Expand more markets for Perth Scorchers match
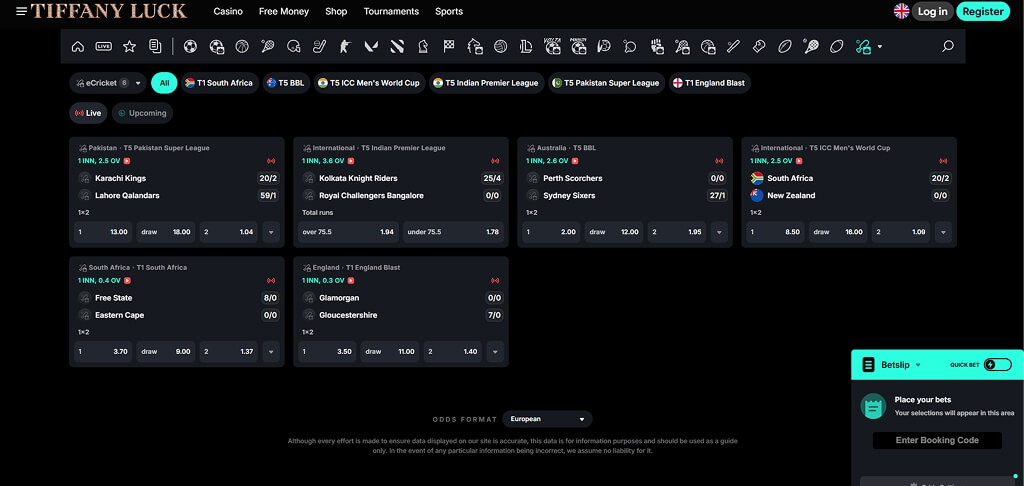Screen dimensions: 1024x486 719,232
